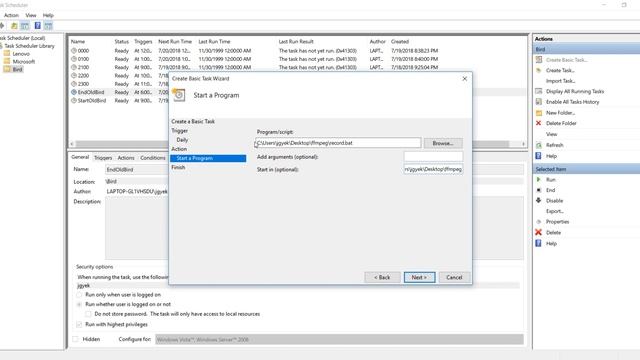Go back with the Back button
This screenshot has height=360, width=640.
pyautogui.click(x=382, y=277)
